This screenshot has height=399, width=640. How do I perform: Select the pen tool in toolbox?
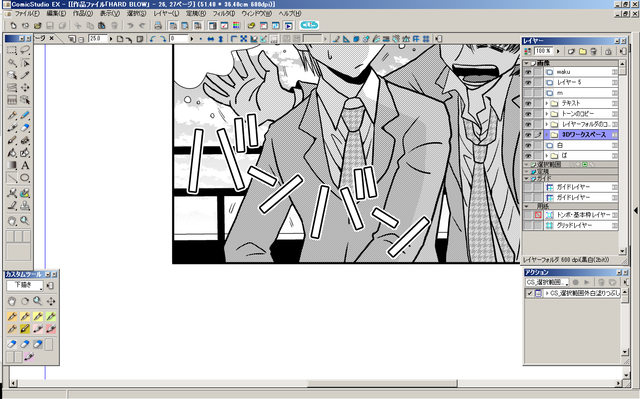pyautogui.click(x=12, y=115)
